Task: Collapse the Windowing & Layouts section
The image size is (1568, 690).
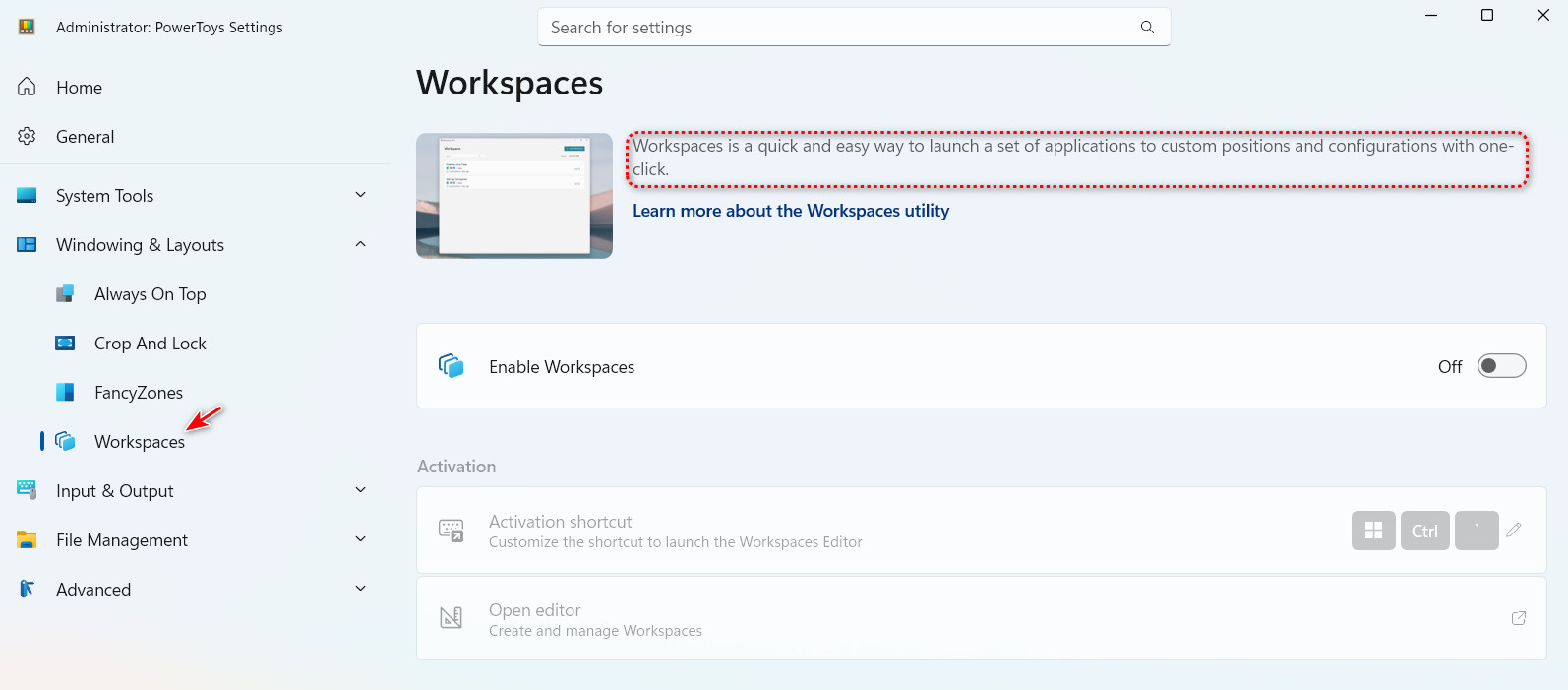Action: click(x=360, y=244)
